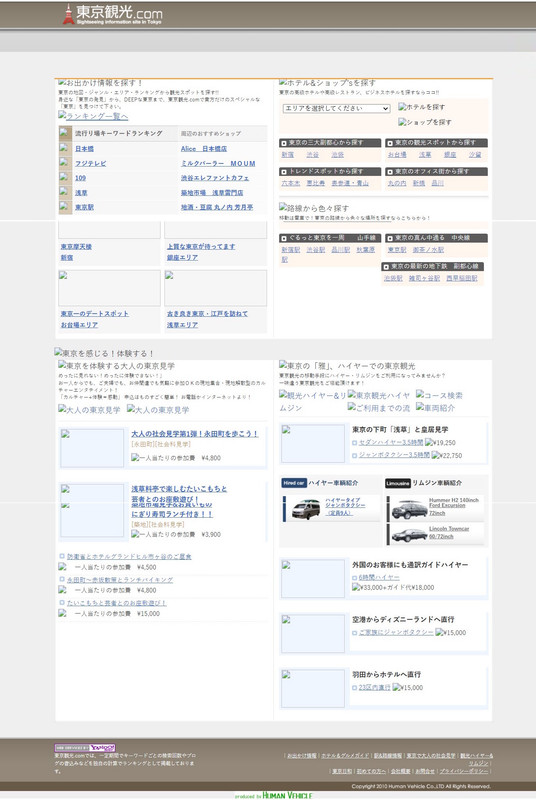The width and height of the screenshot is (536, 800).
Task: Open the 表参道・青山 trend spot link
Action: point(350,183)
